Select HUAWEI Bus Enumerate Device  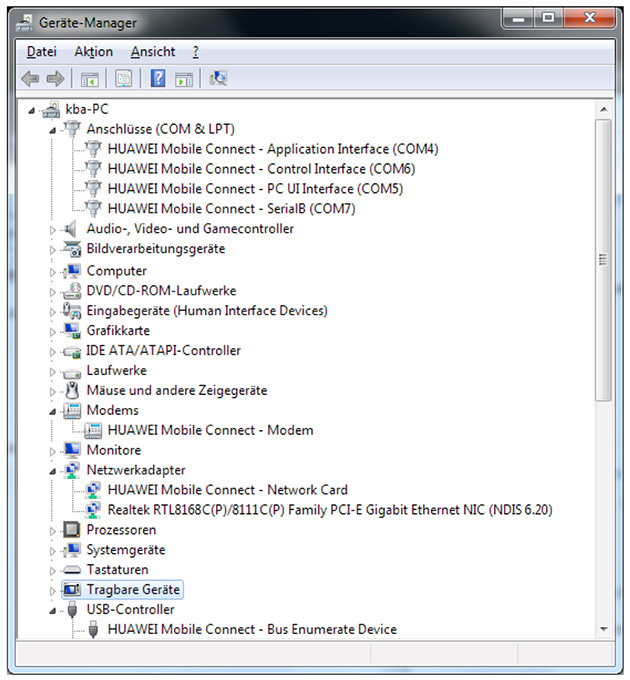pyautogui.click(x=252, y=630)
